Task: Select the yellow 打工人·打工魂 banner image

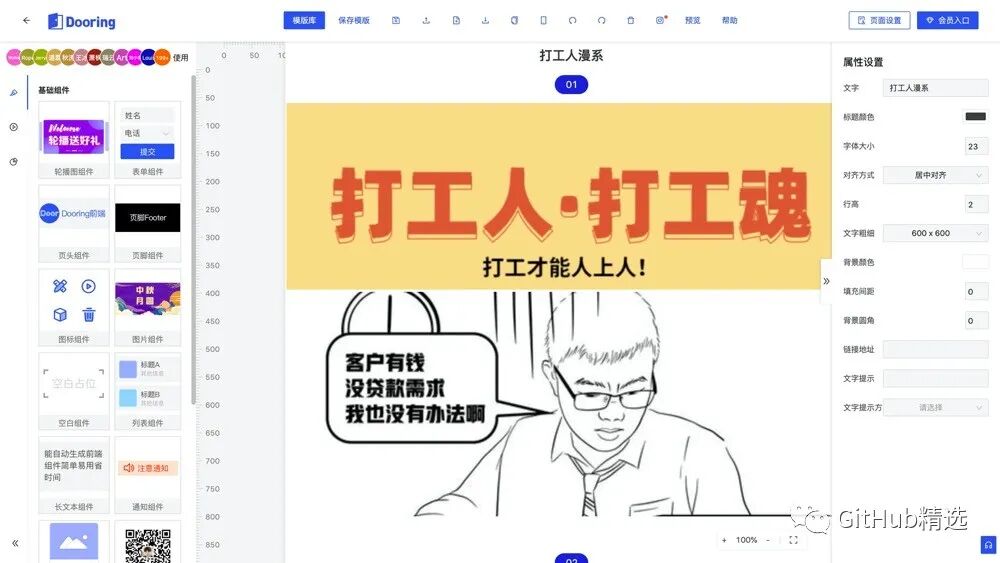Action: coord(559,196)
